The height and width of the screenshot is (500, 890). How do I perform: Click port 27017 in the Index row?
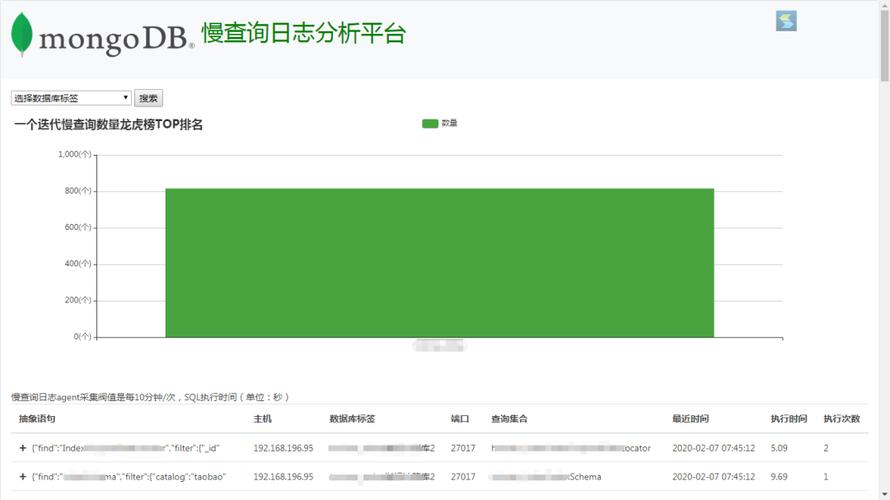pyautogui.click(x=463, y=448)
